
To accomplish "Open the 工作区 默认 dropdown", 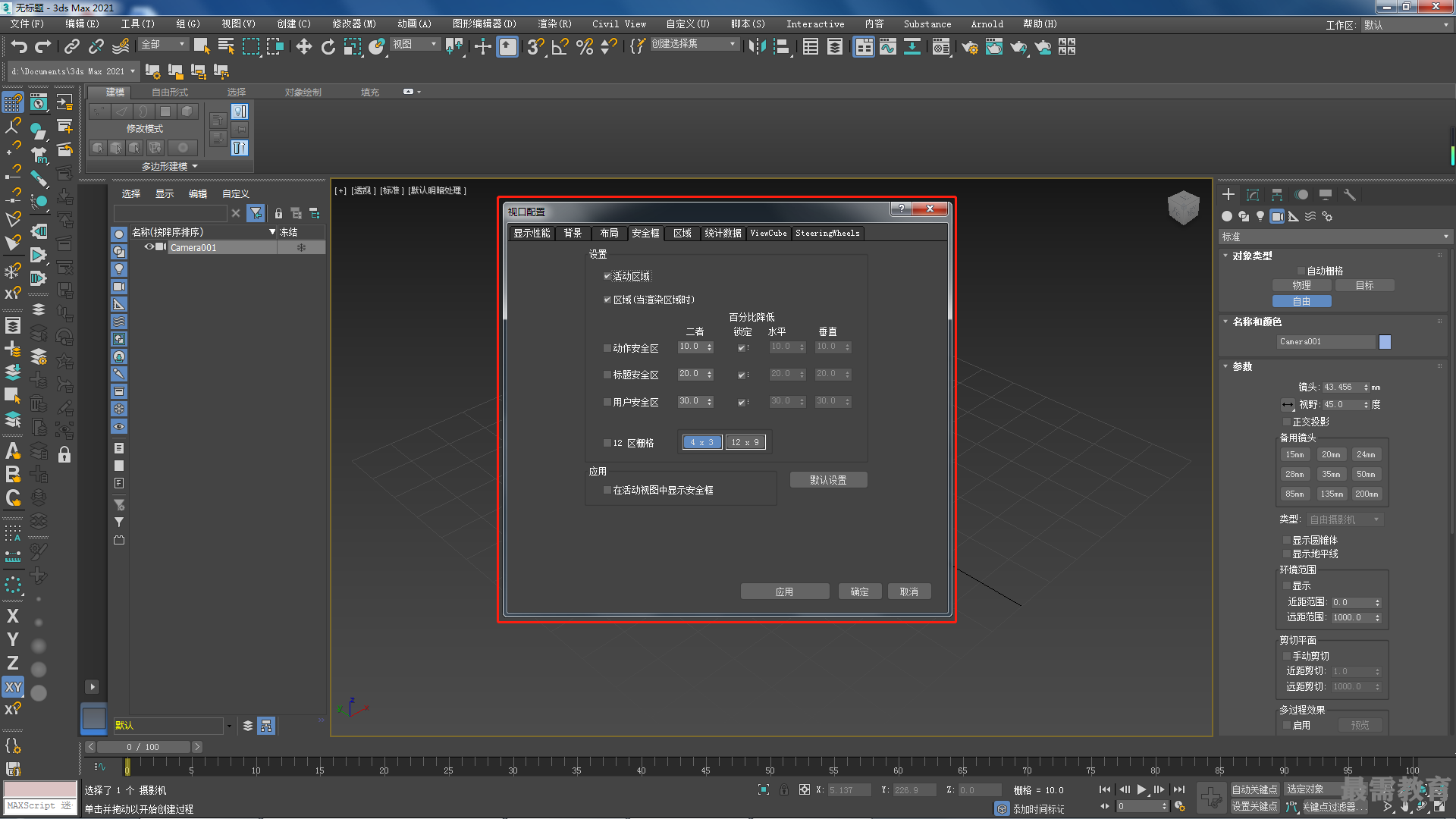I will [1405, 25].
